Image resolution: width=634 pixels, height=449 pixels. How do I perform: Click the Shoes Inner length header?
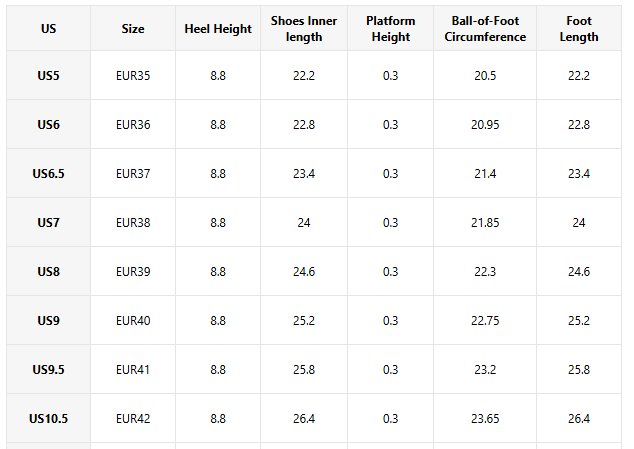(x=304, y=29)
